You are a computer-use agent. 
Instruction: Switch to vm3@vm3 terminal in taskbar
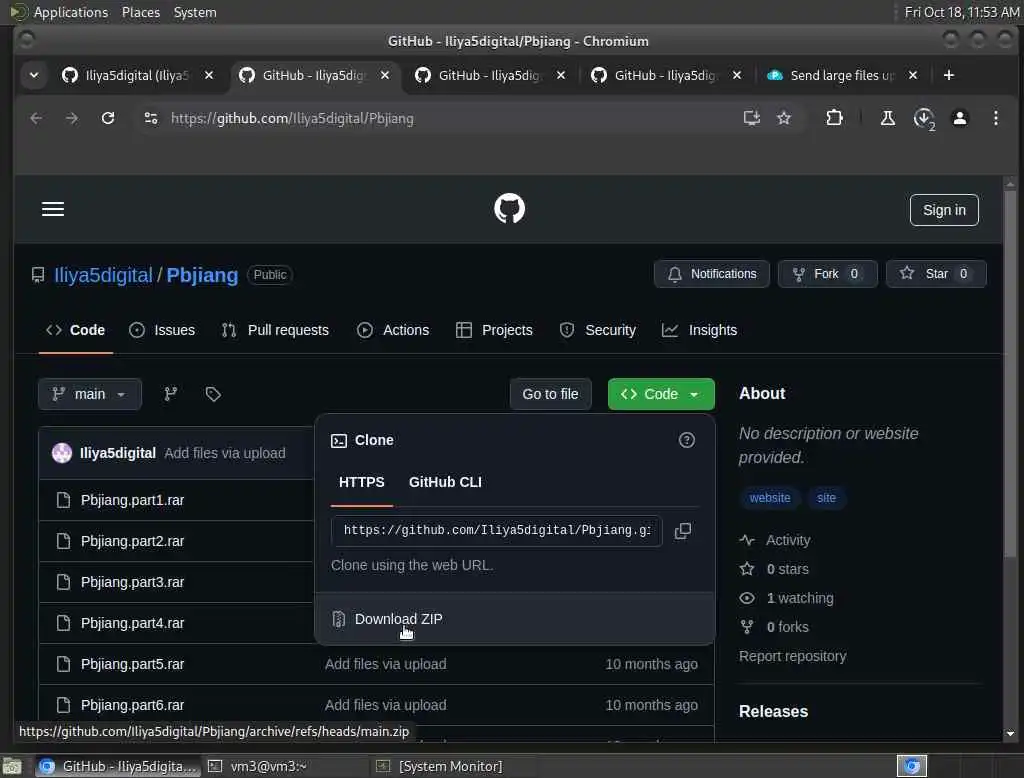point(268,766)
